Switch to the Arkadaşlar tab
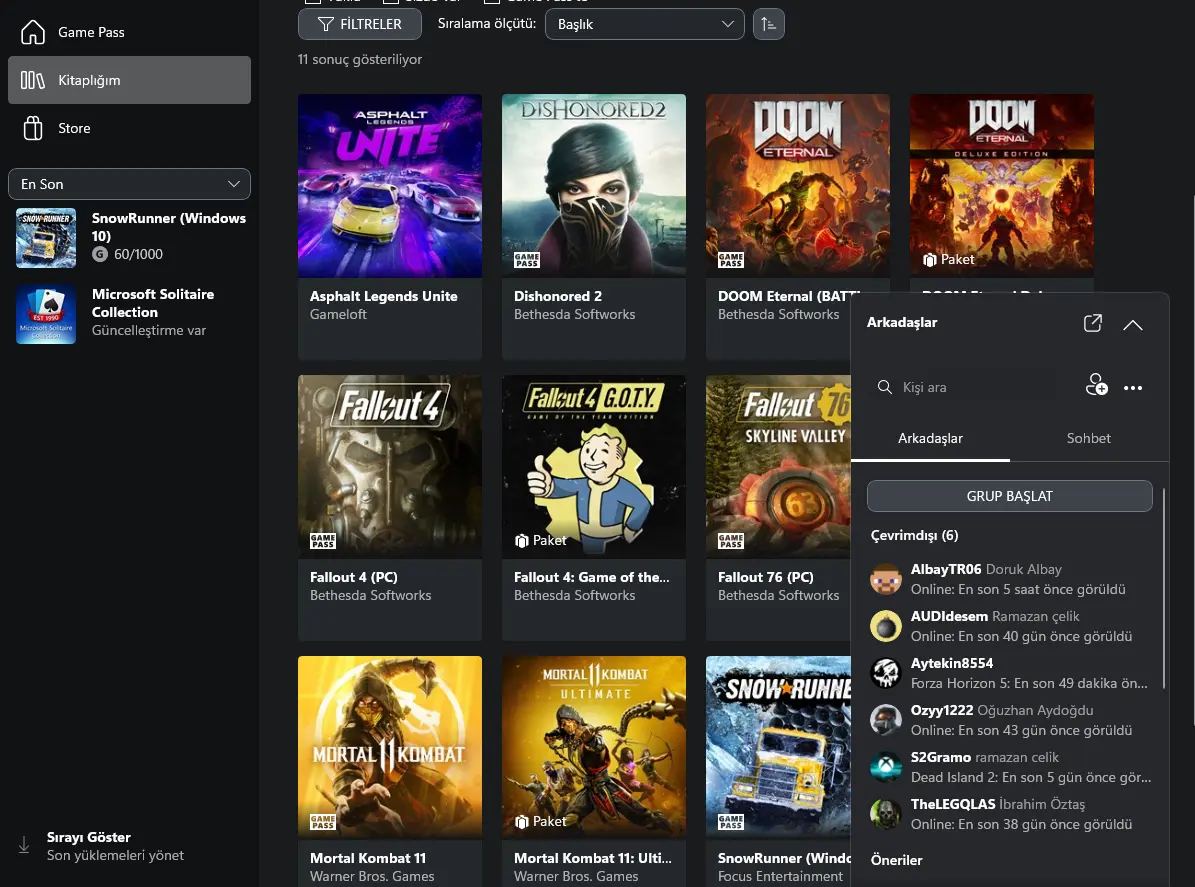1195x887 pixels. pos(930,439)
